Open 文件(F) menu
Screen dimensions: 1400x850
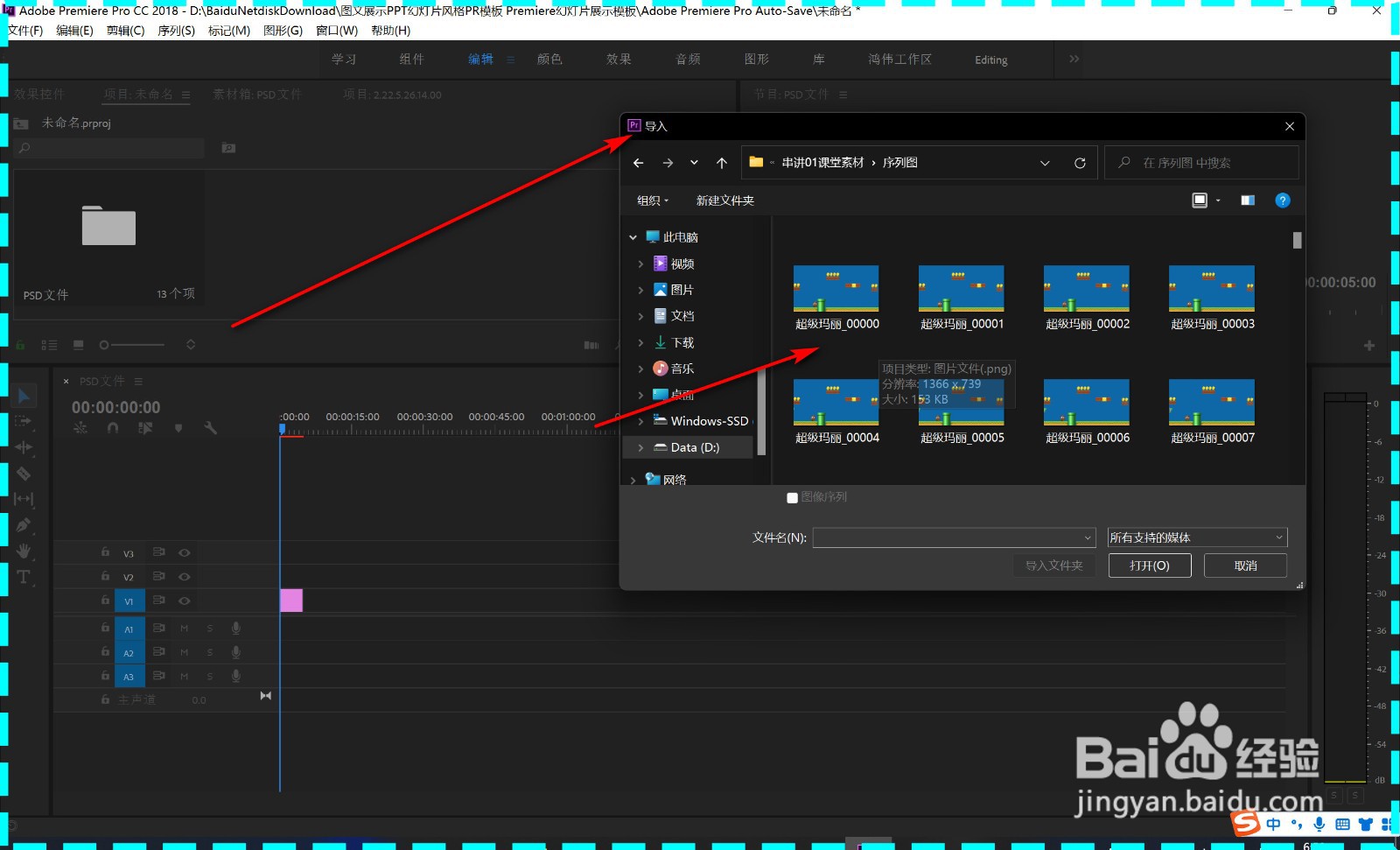click(x=25, y=31)
